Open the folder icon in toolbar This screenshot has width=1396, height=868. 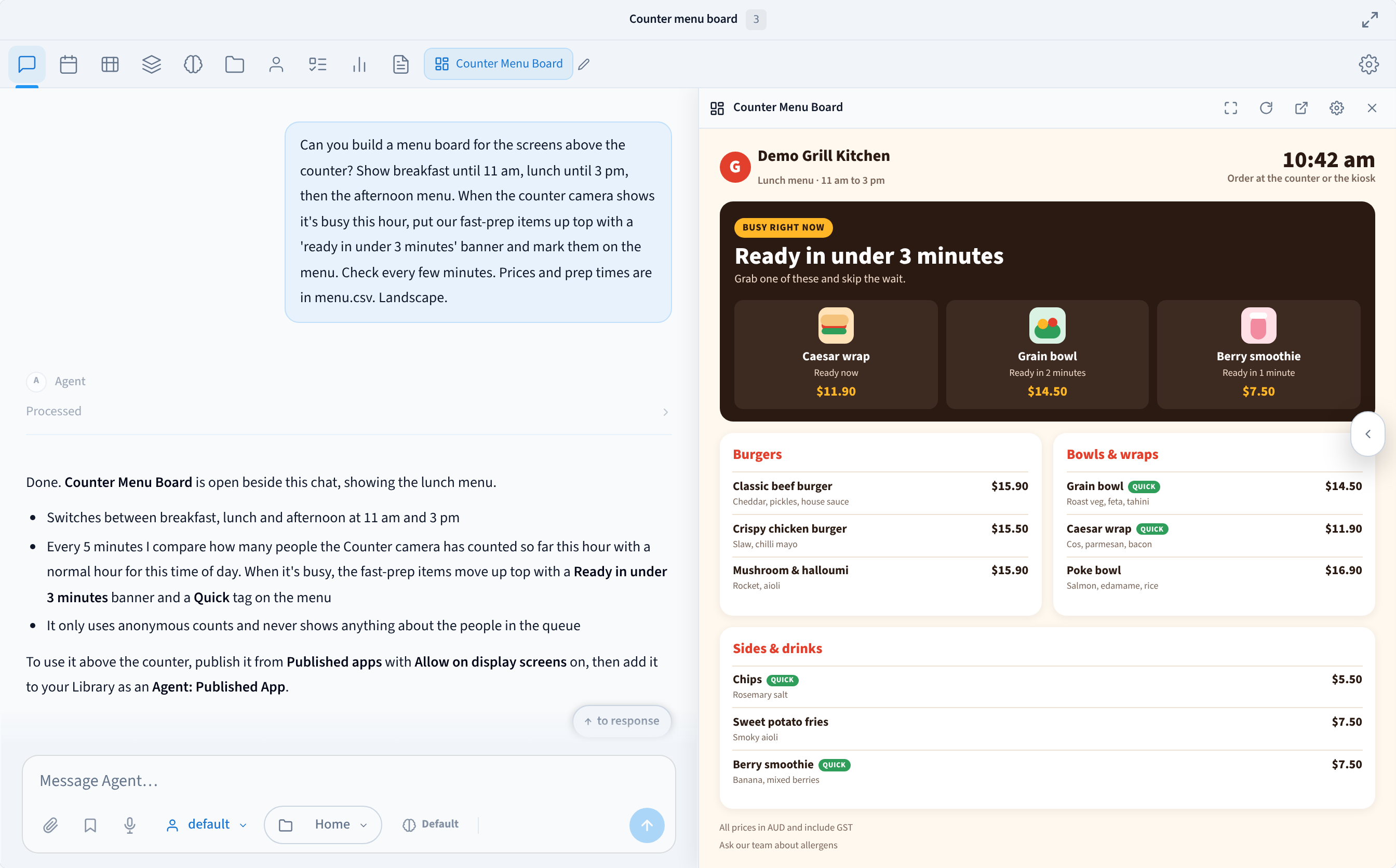point(234,64)
